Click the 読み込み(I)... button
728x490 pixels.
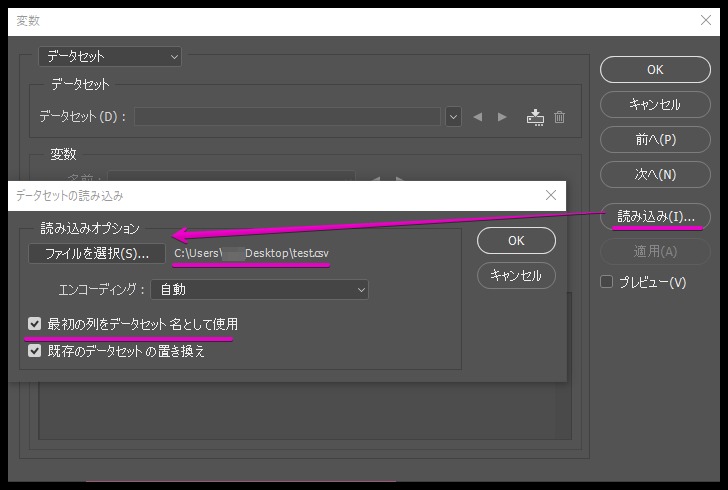tap(655, 216)
